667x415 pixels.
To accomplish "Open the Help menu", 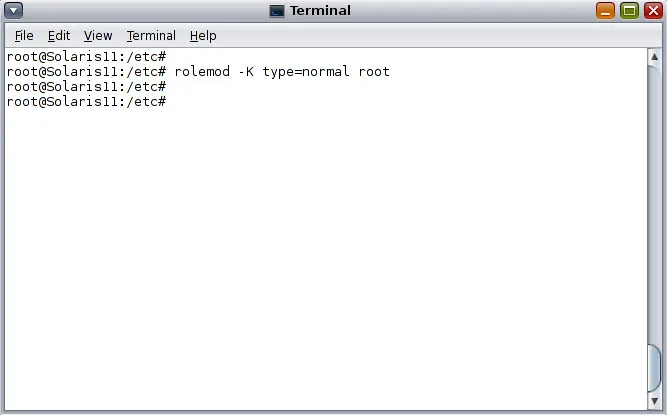I will [203, 36].
